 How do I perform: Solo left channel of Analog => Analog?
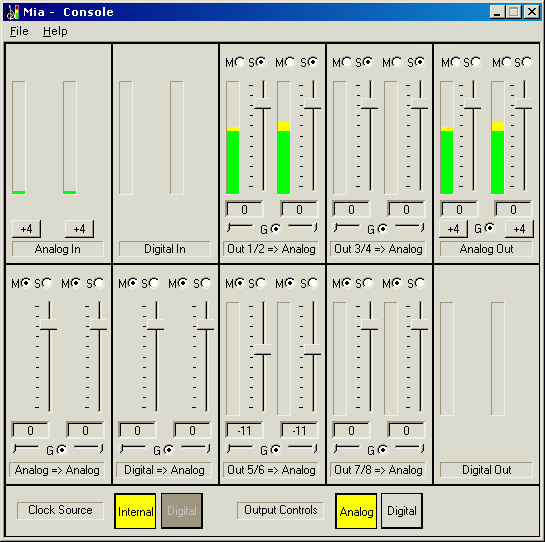pos(47,283)
